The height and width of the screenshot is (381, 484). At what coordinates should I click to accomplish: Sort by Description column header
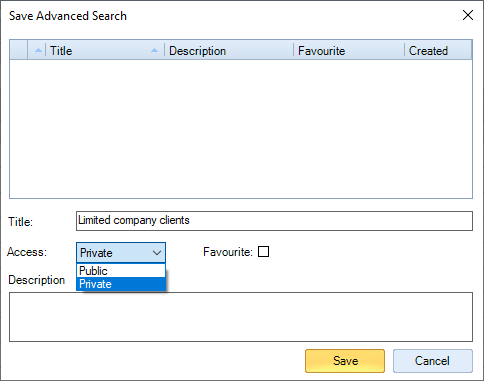229,51
